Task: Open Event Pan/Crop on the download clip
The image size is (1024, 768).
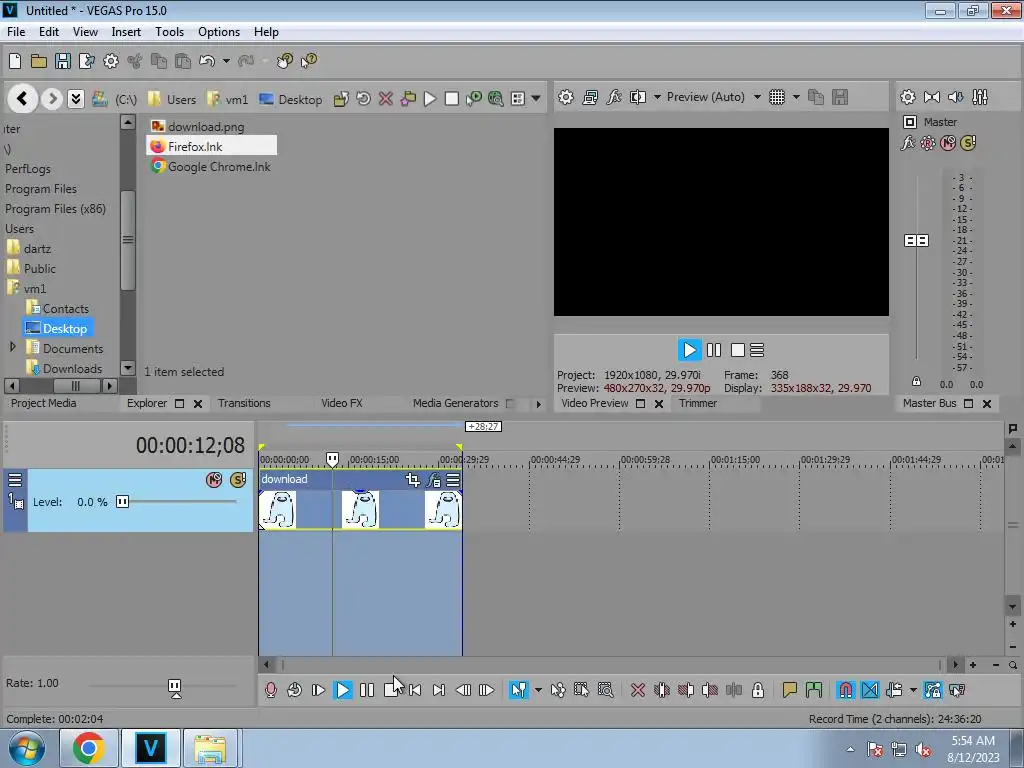Action: coord(412,480)
